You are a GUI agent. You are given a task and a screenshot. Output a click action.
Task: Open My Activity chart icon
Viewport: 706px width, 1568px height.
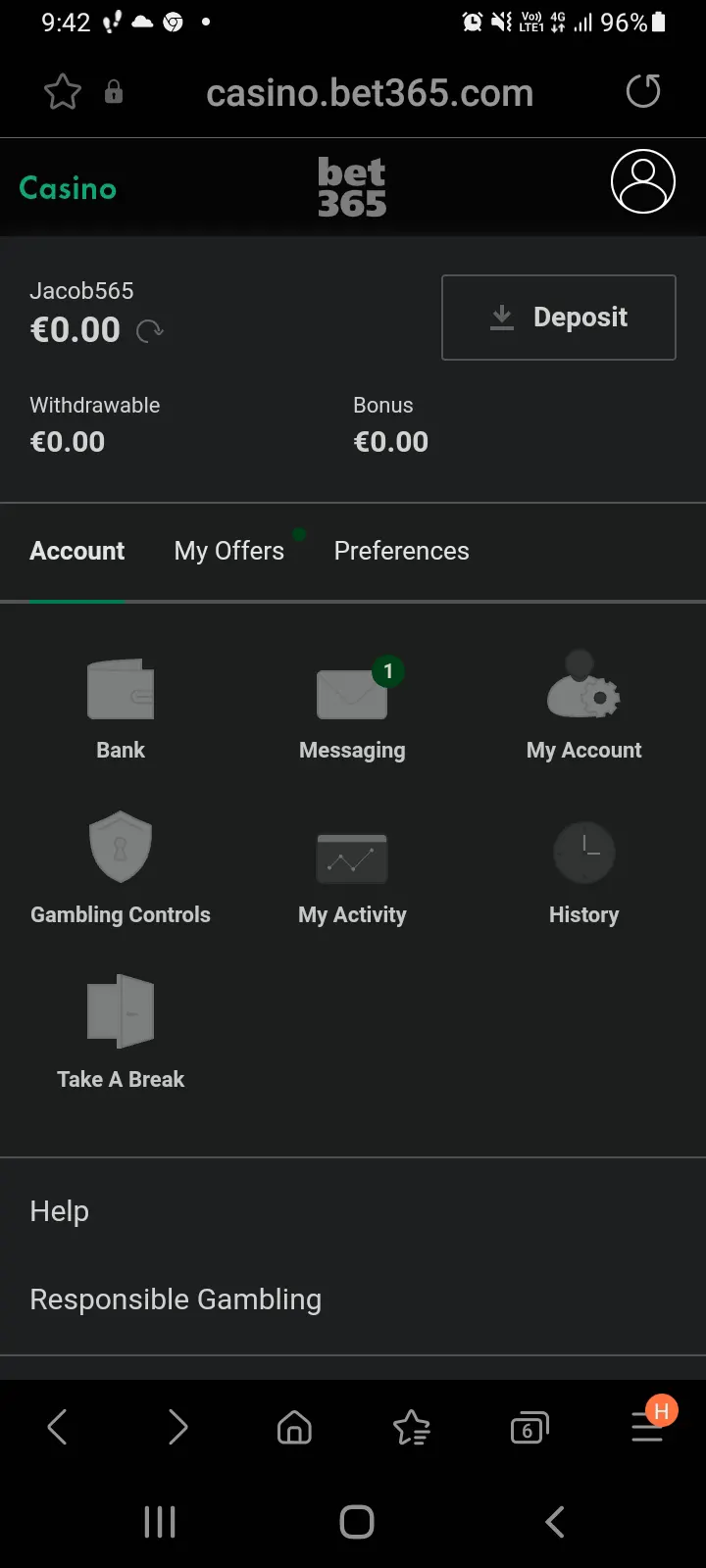tap(352, 858)
